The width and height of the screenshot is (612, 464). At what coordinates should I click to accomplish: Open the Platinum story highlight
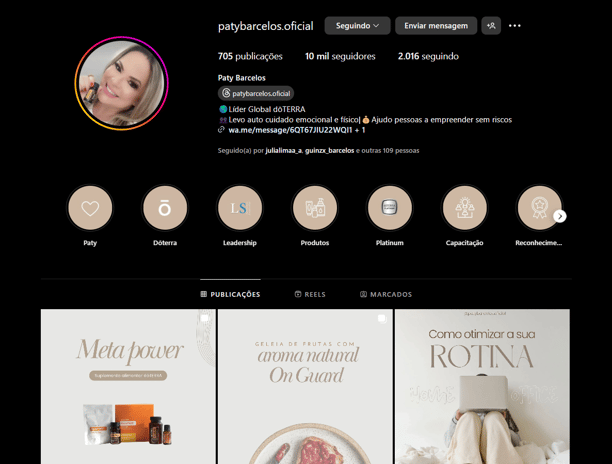390,208
